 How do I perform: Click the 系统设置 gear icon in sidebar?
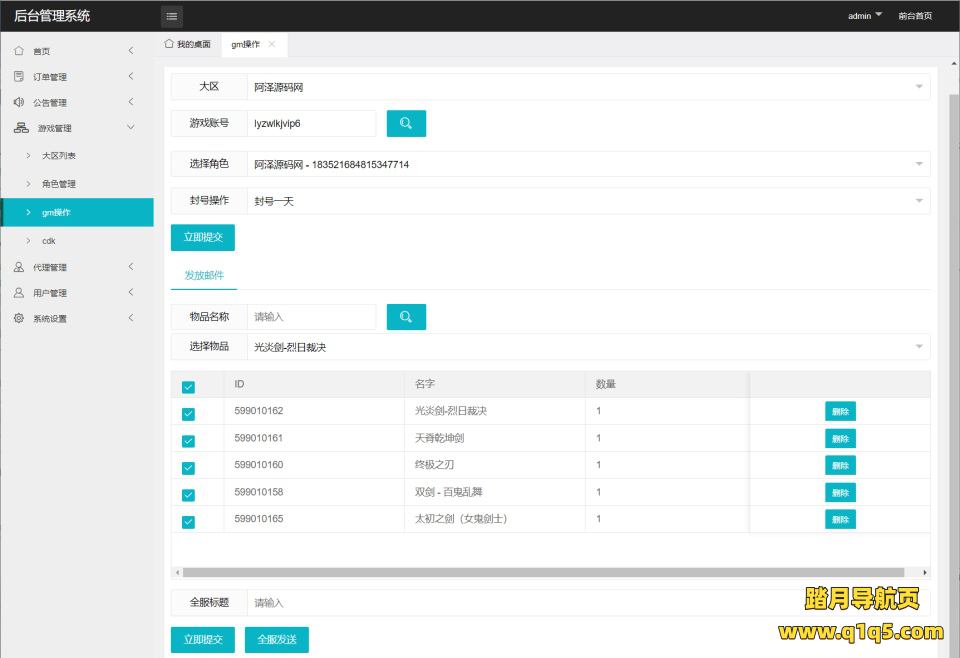(19, 319)
